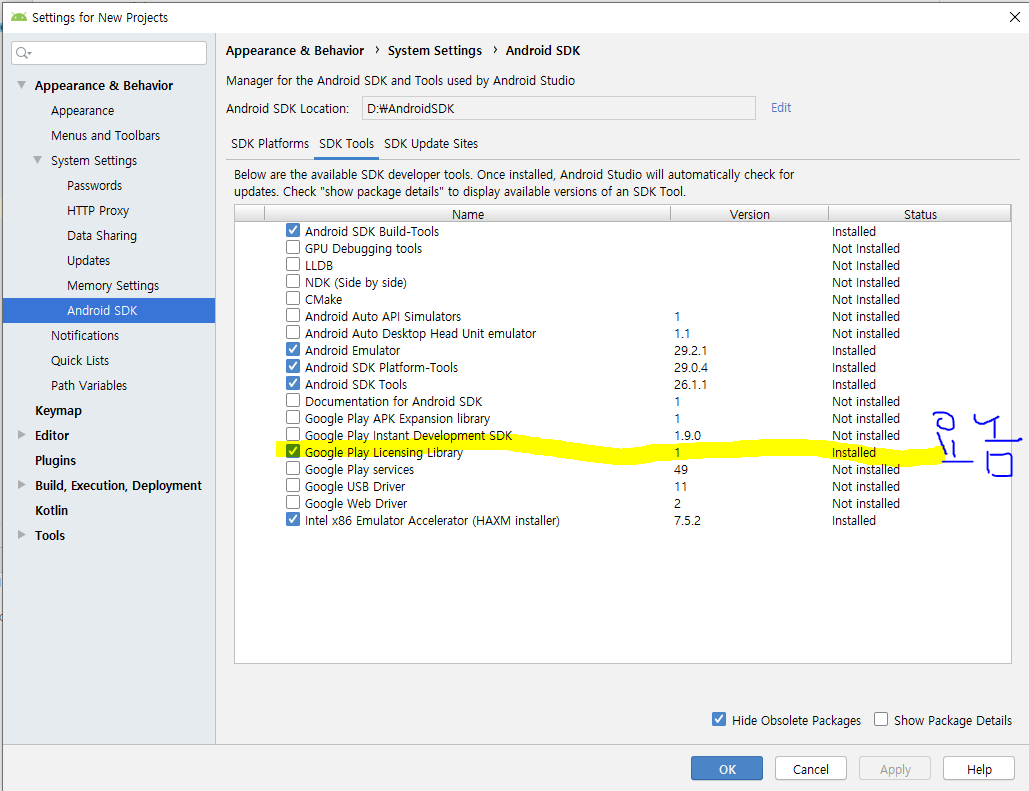This screenshot has width=1029, height=791.
Task: Select Data Sharing settings
Action: pyautogui.click(x=102, y=235)
